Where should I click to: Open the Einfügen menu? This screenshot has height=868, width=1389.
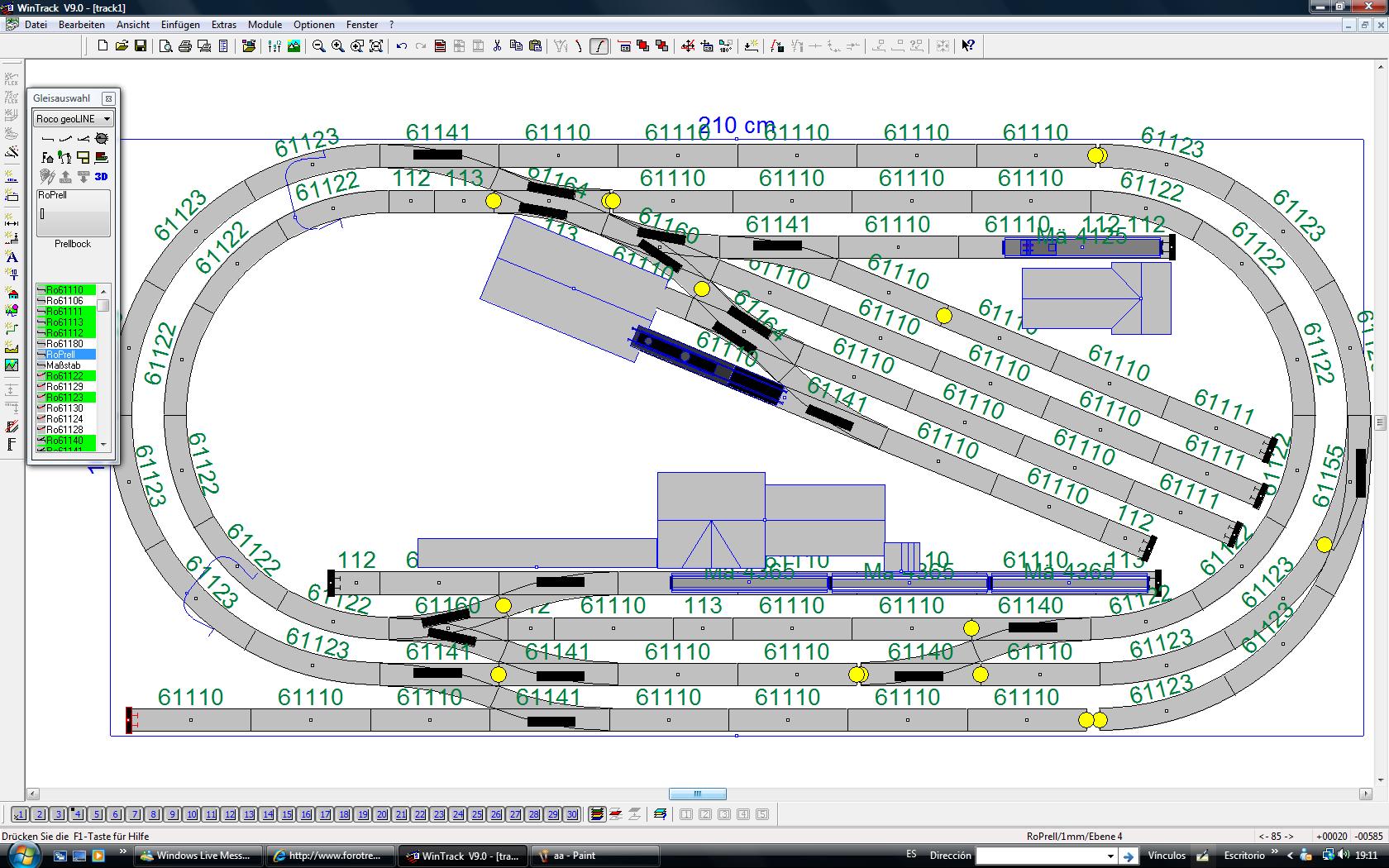click(180, 25)
